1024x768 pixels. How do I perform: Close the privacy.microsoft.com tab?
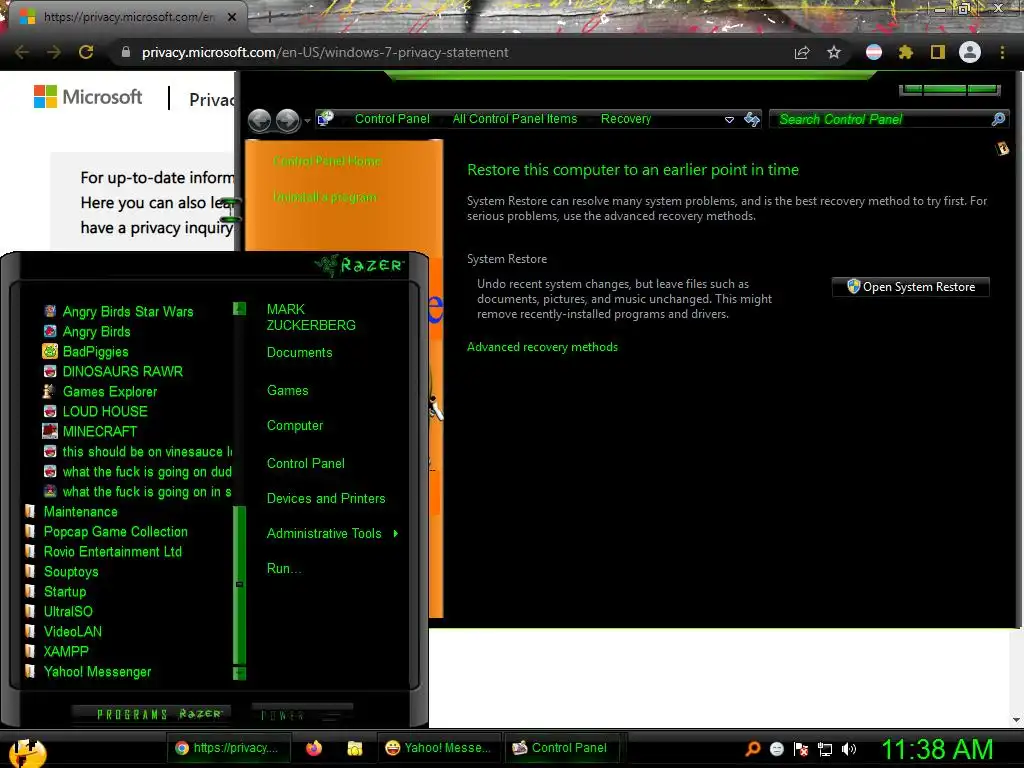(231, 17)
